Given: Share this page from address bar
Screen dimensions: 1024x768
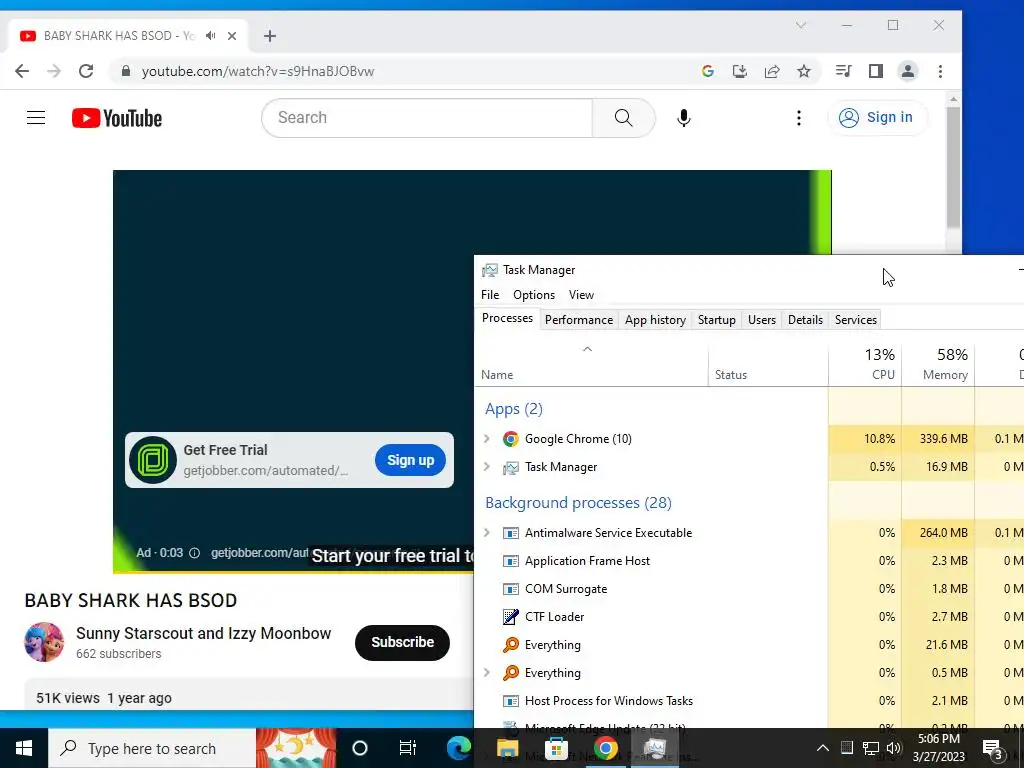Looking at the screenshot, I should point(772,71).
